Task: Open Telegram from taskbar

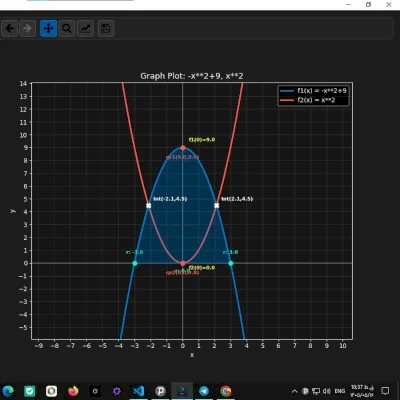Action: (204, 391)
